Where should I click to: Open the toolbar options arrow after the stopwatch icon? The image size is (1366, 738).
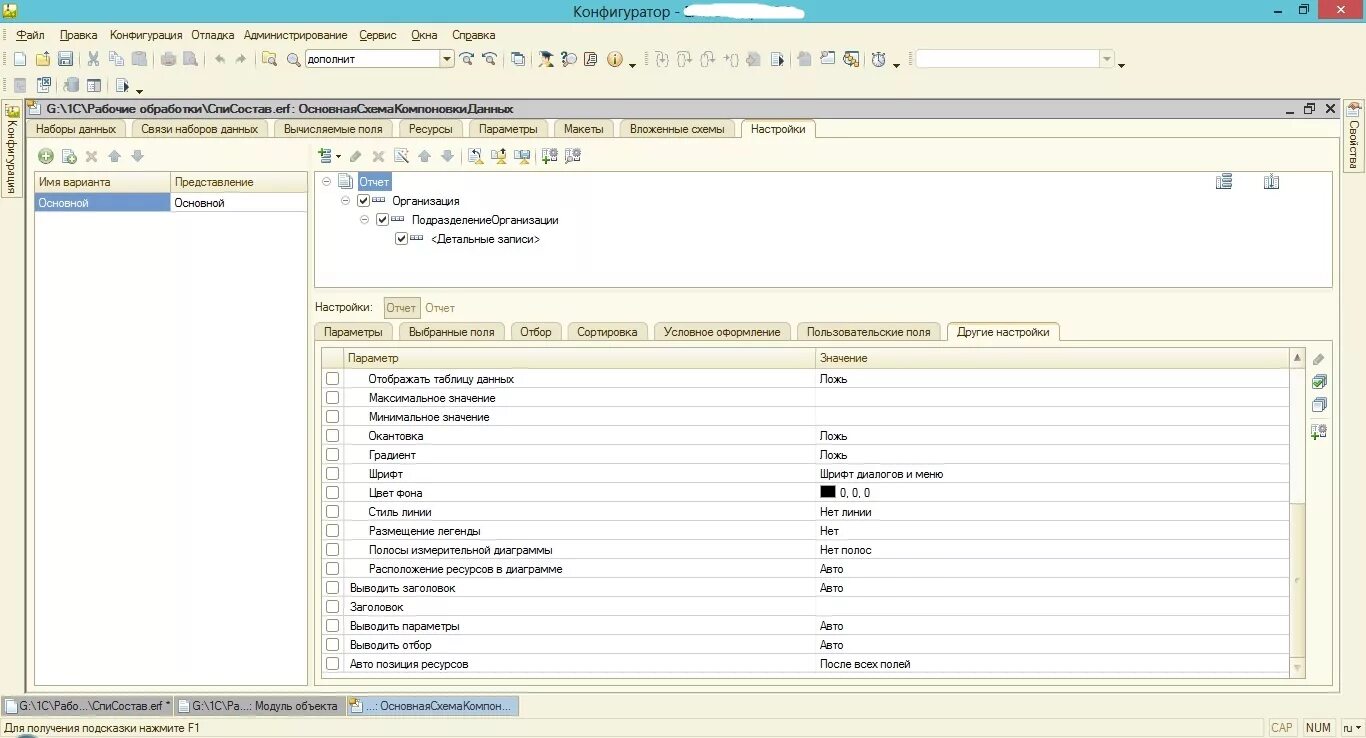(x=896, y=65)
